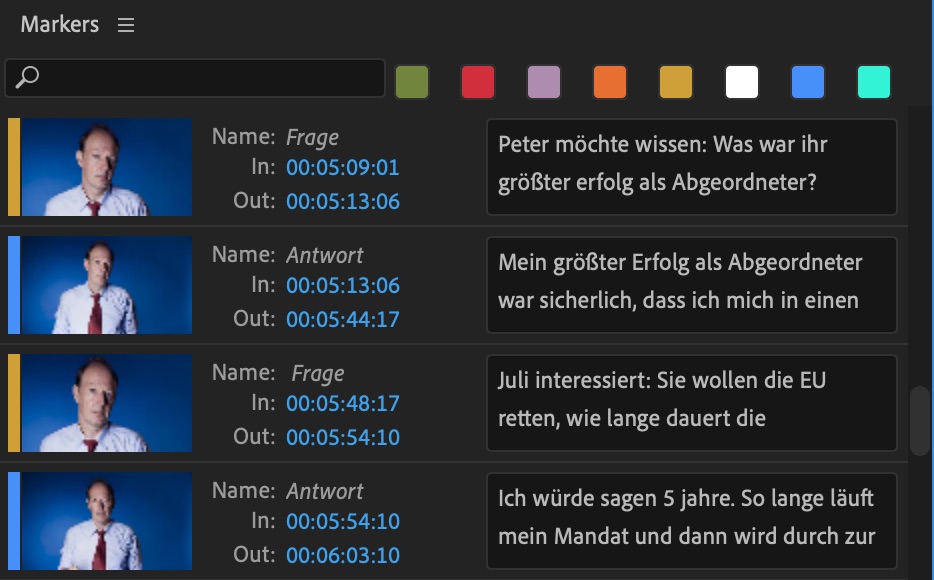Select the Markers panel tab title
The width and height of the screenshot is (934, 580).
[x=60, y=25]
